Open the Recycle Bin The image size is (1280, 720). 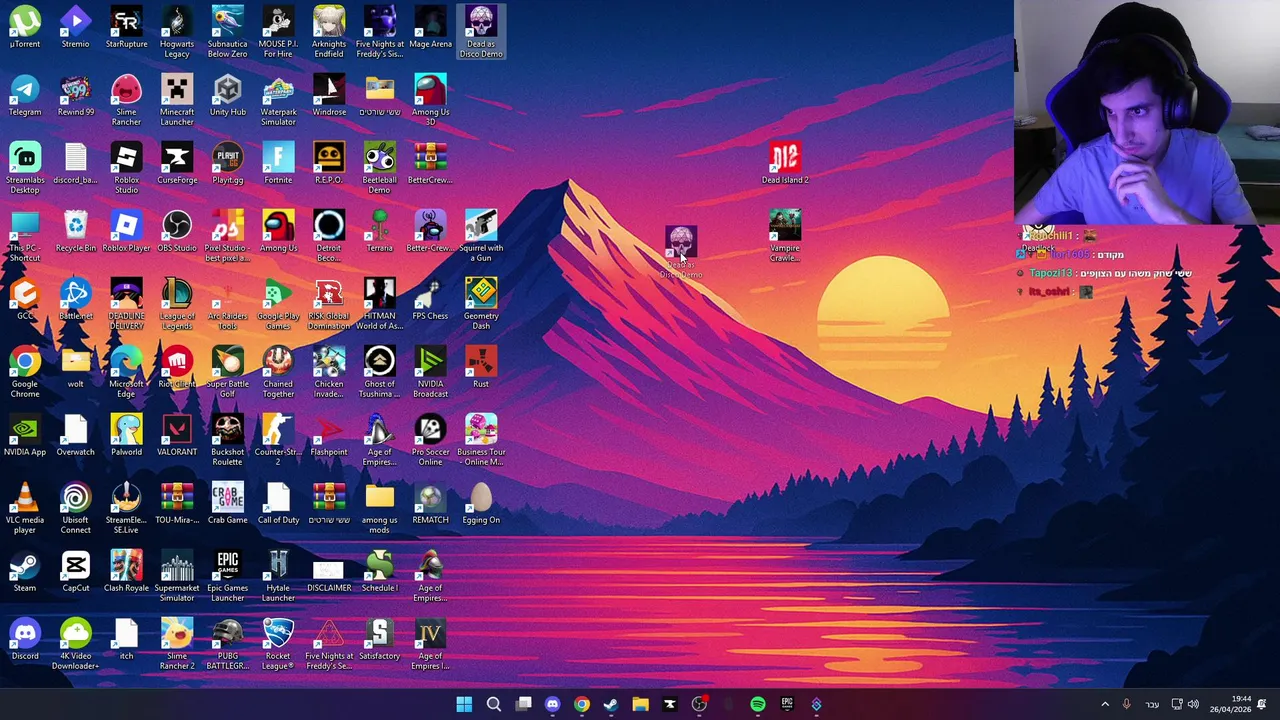click(x=76, y=232)
